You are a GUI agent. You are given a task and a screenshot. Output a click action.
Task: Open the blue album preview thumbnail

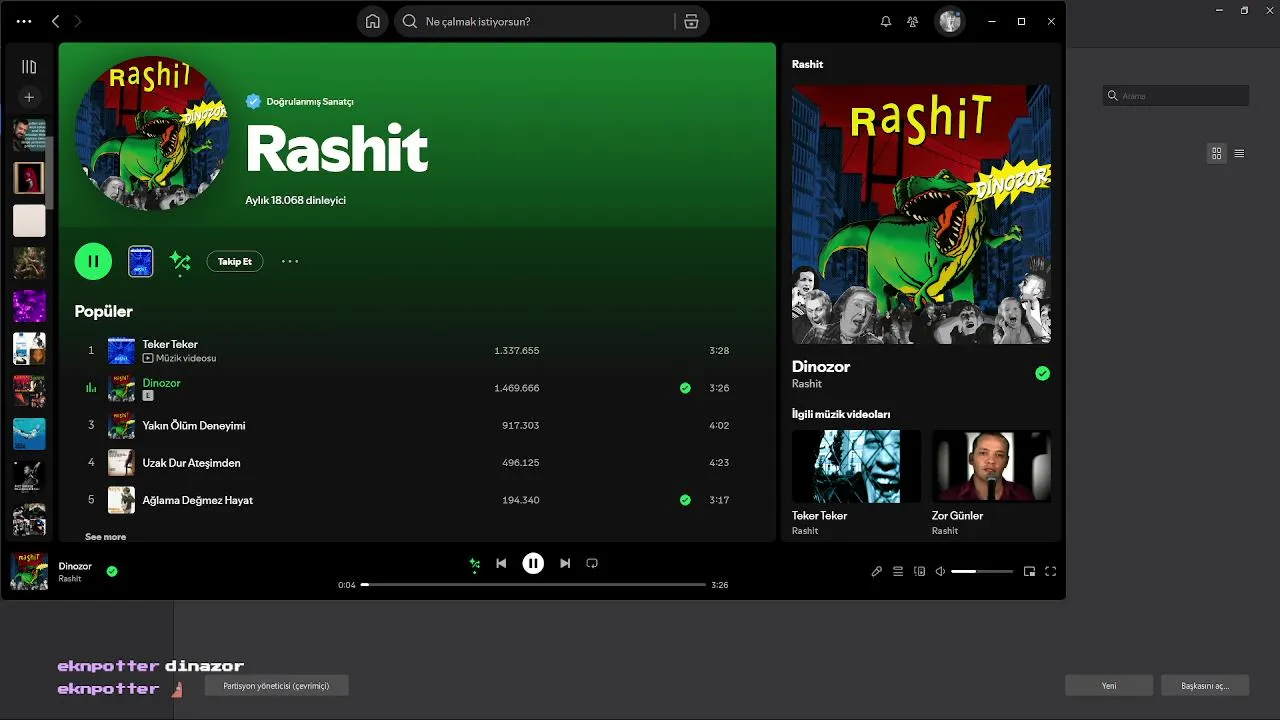pos(141,261)
